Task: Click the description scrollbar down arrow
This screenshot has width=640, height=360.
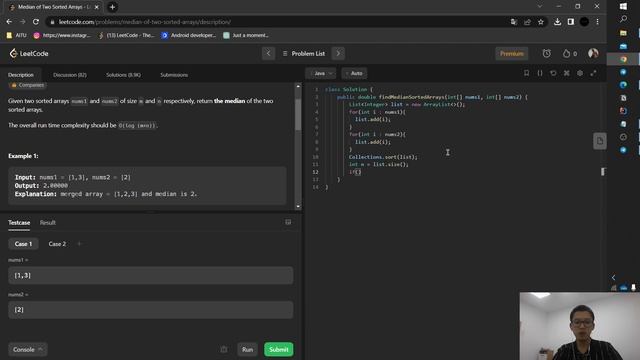Action: [298, 207]
